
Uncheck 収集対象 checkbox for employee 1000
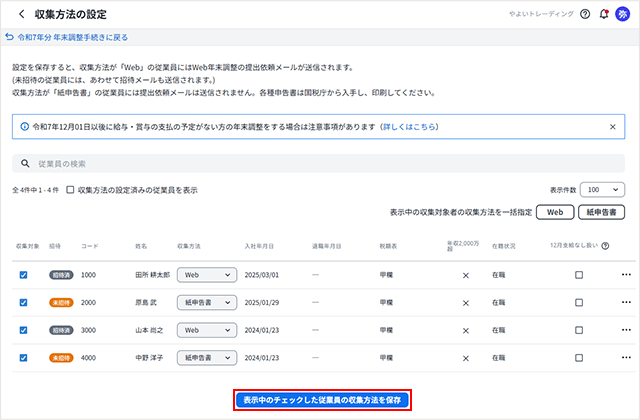23,275
